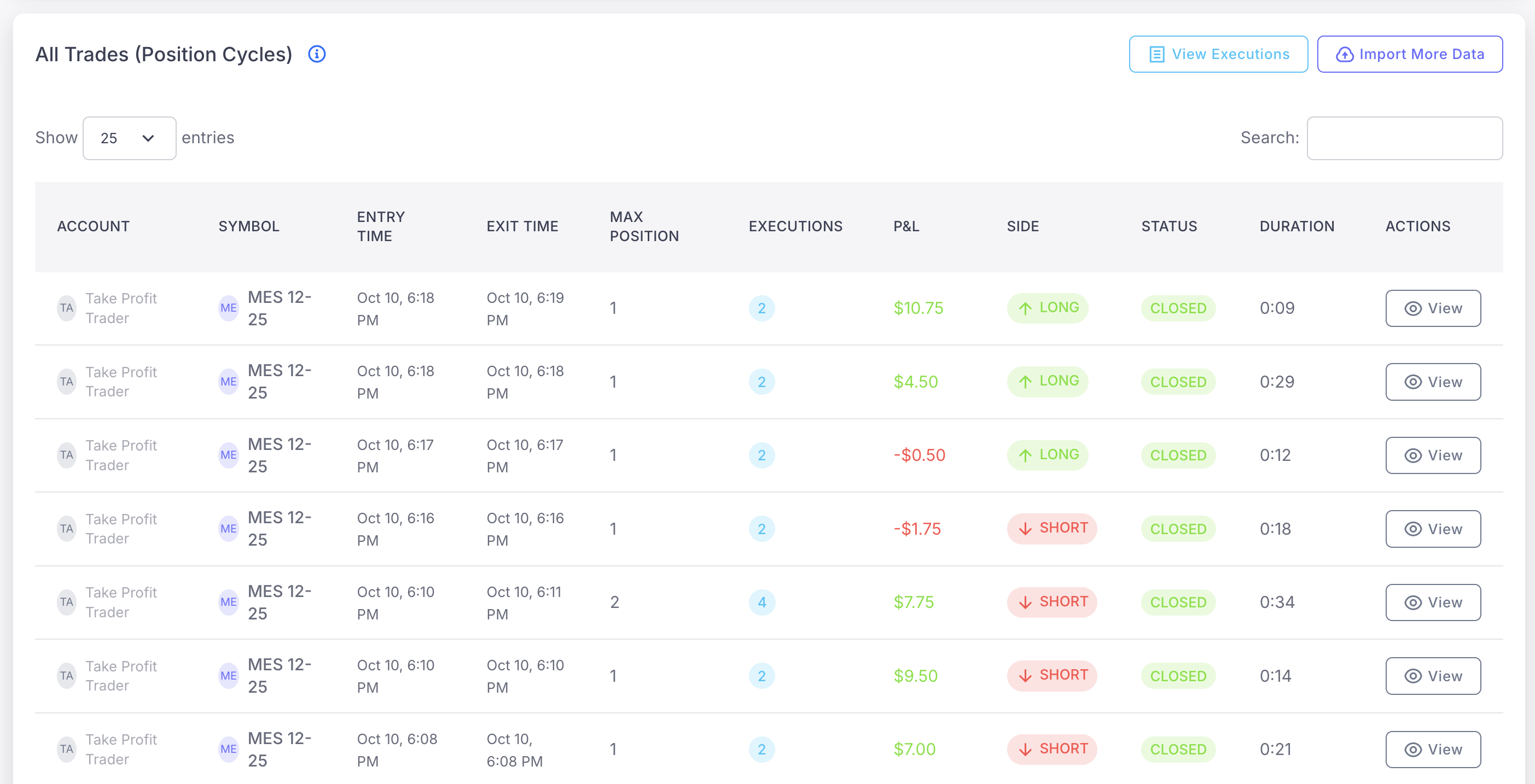Image resolution: width=1535 pixels, height=784 pixels.
Task: Expand the Show entries dropdown
Action: pyautogui.click(x=129, y=138)
